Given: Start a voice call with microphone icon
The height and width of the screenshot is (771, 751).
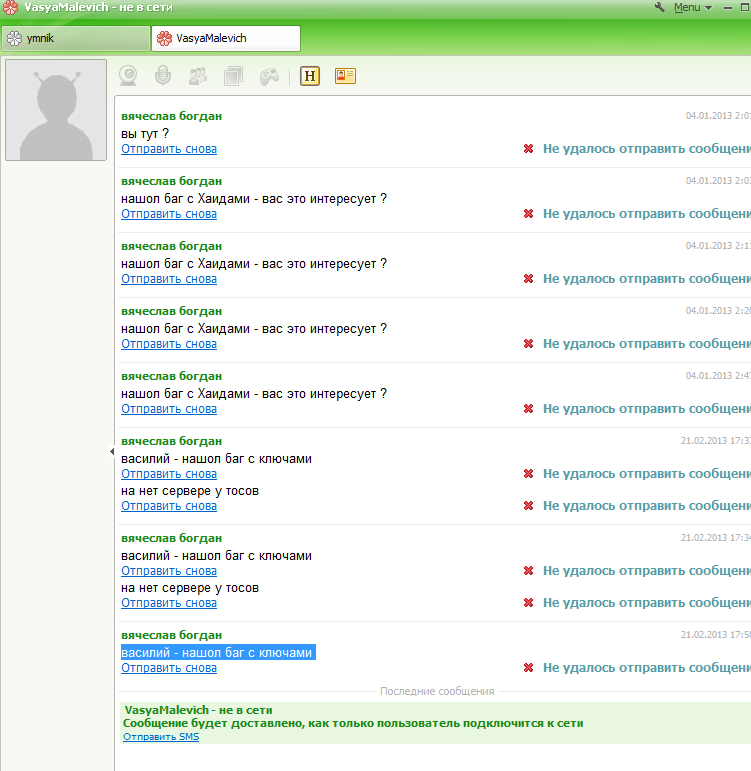Looking at the screenshot, I should pyautogui.click(x=163, y=76).
